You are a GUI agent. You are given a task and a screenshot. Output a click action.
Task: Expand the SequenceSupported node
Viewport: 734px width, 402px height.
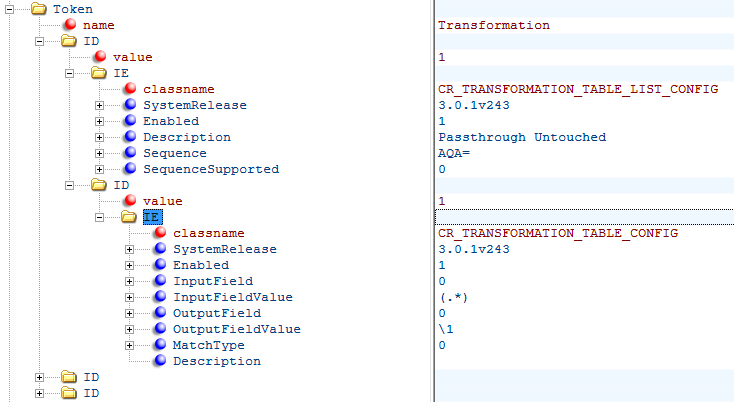[x=99, y=169]
